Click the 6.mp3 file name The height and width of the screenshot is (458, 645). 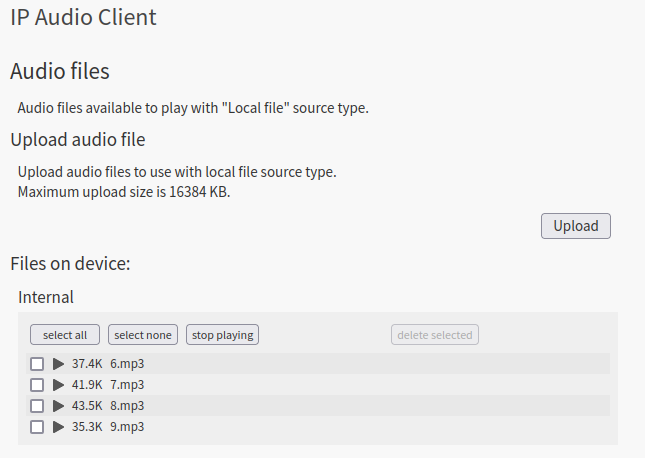tap(127, 364)
